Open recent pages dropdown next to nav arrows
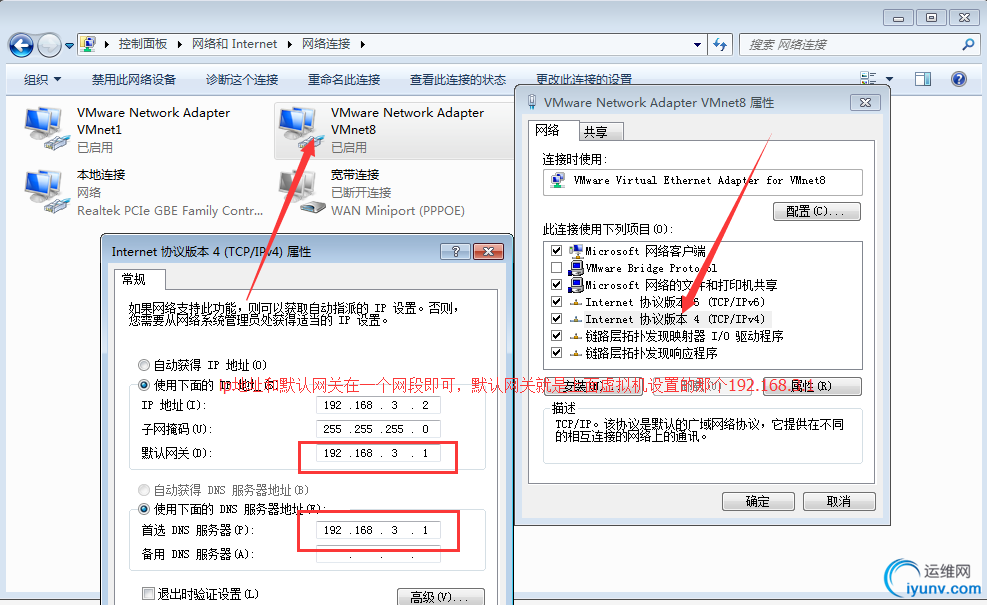The width and height of the screenshot is (987, 605). pos(69,45)
